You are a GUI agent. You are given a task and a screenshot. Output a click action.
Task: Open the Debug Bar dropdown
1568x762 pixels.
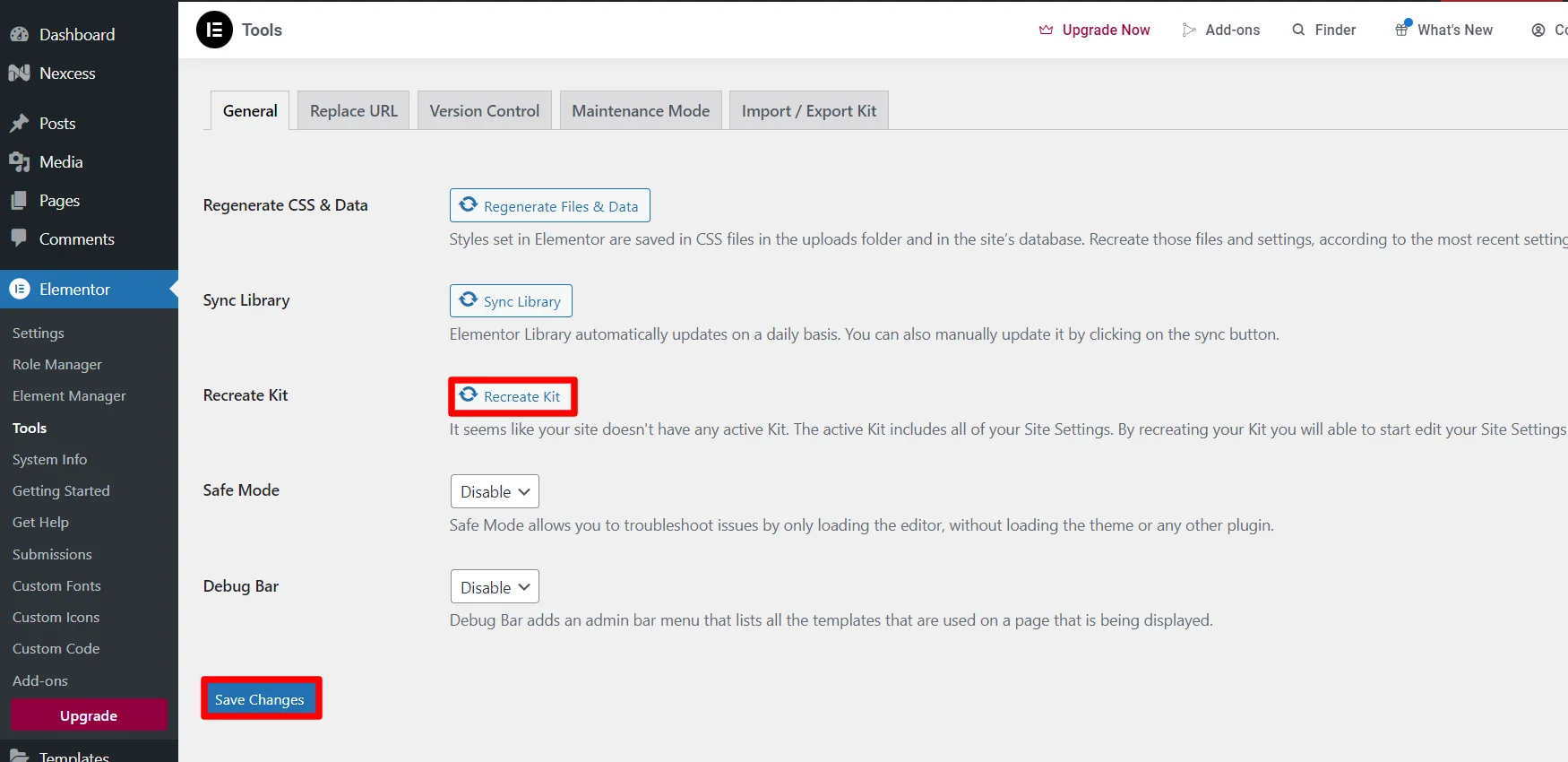(x=495, y=587)
